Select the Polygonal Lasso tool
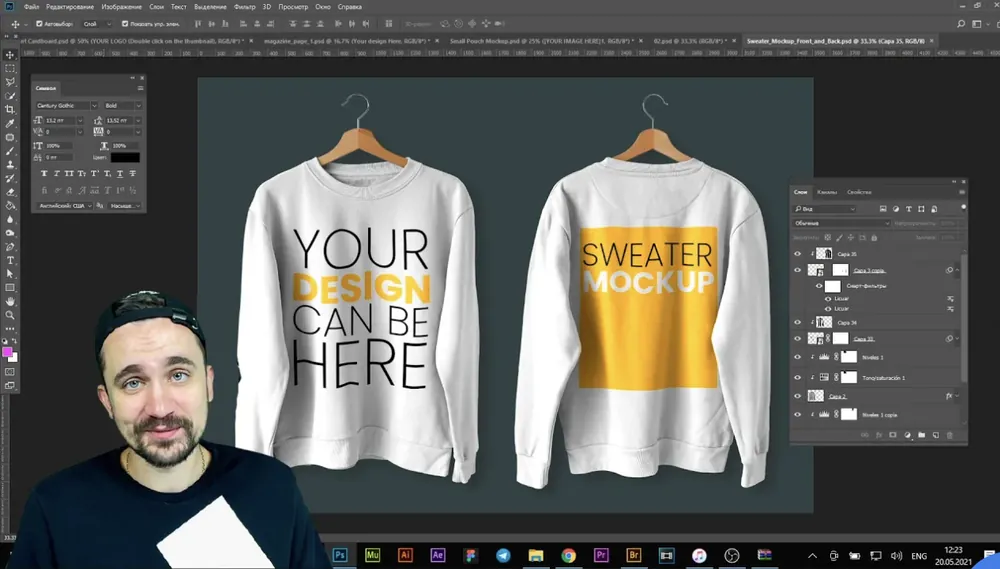Screen dimensions: 1000x569 click(10, 82)
